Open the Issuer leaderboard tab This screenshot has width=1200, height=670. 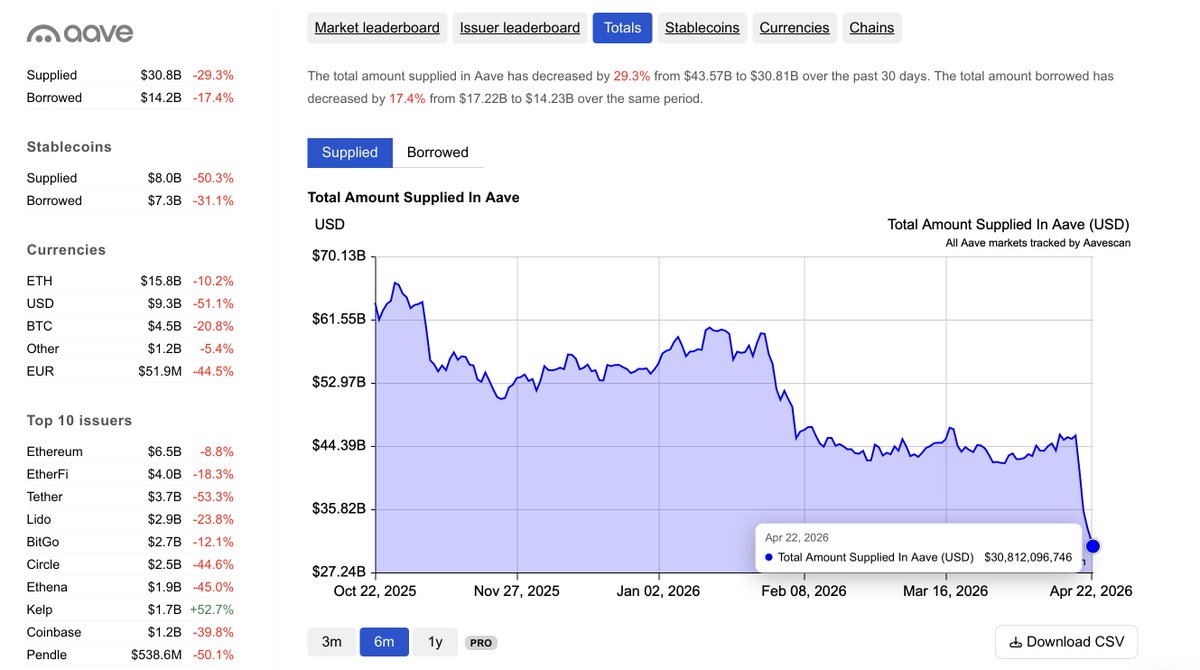pos(520,28)
